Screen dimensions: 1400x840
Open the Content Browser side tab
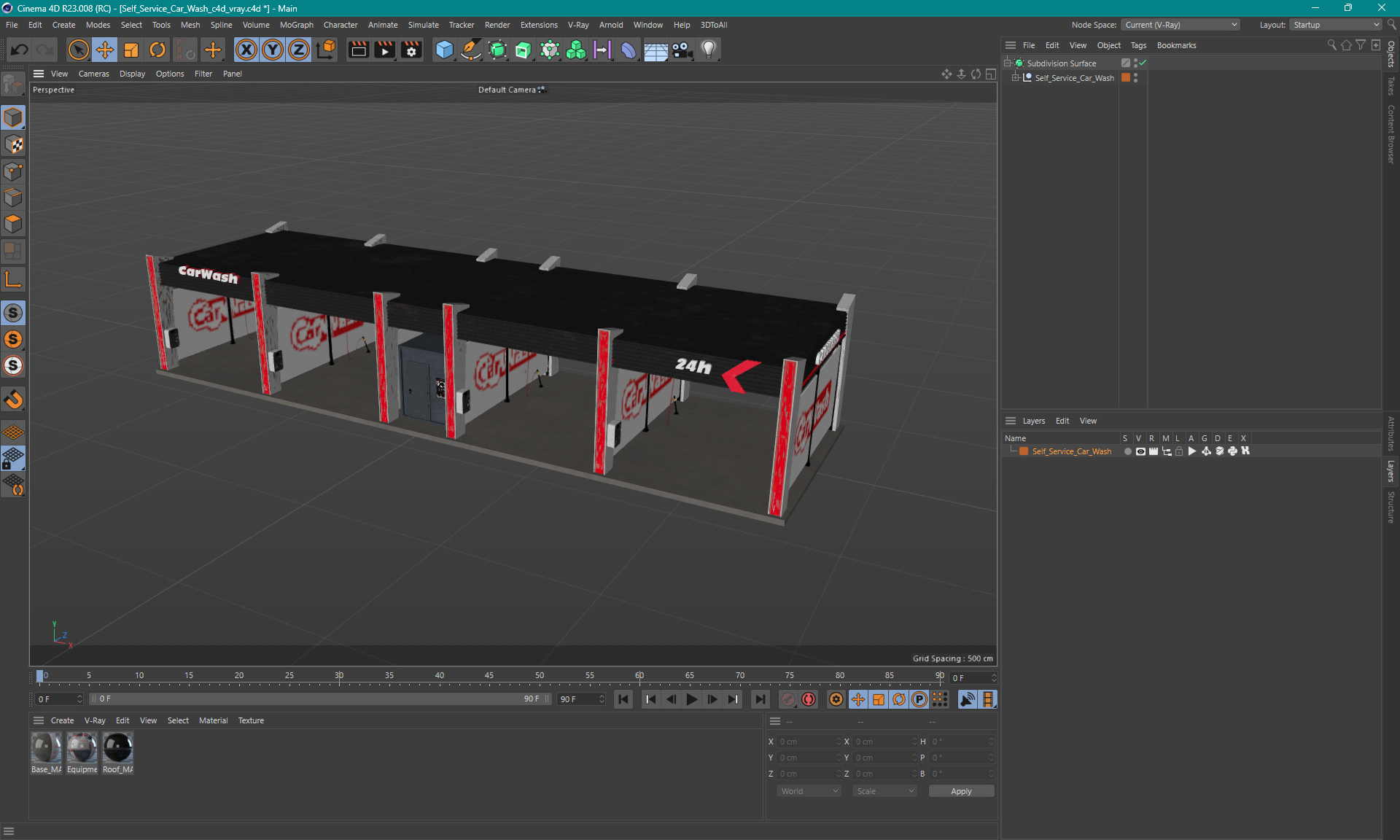(x=1391, y=134)
